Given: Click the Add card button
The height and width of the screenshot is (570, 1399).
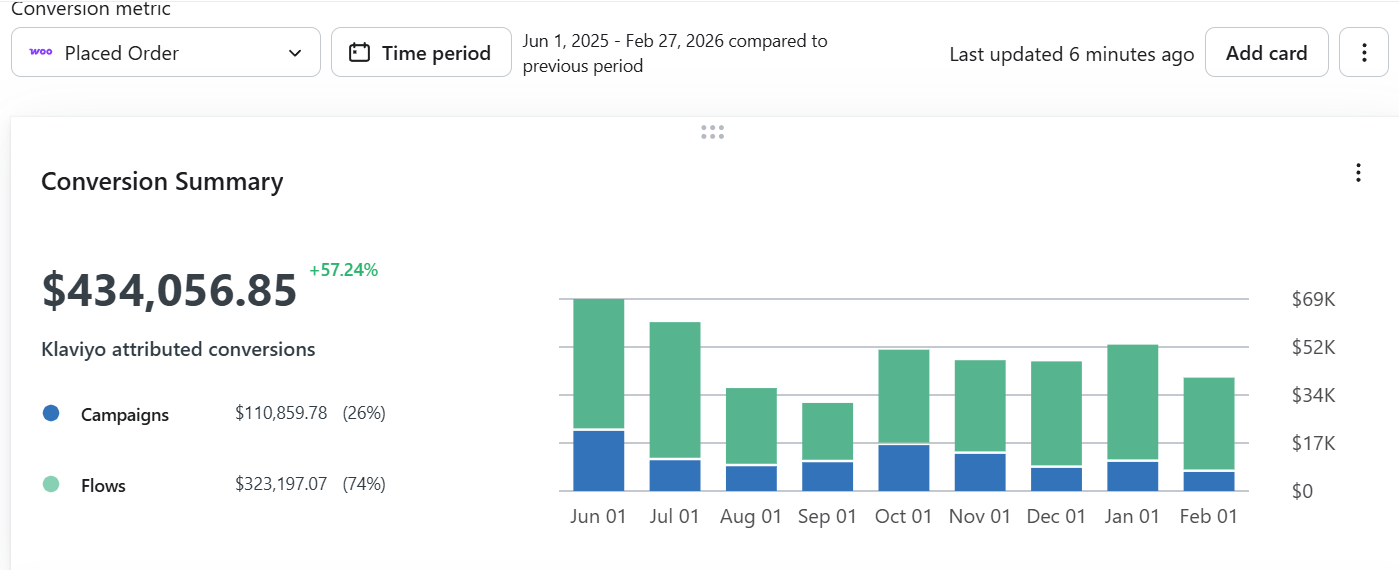Looking at the screenshot, I should (1266, 53).
